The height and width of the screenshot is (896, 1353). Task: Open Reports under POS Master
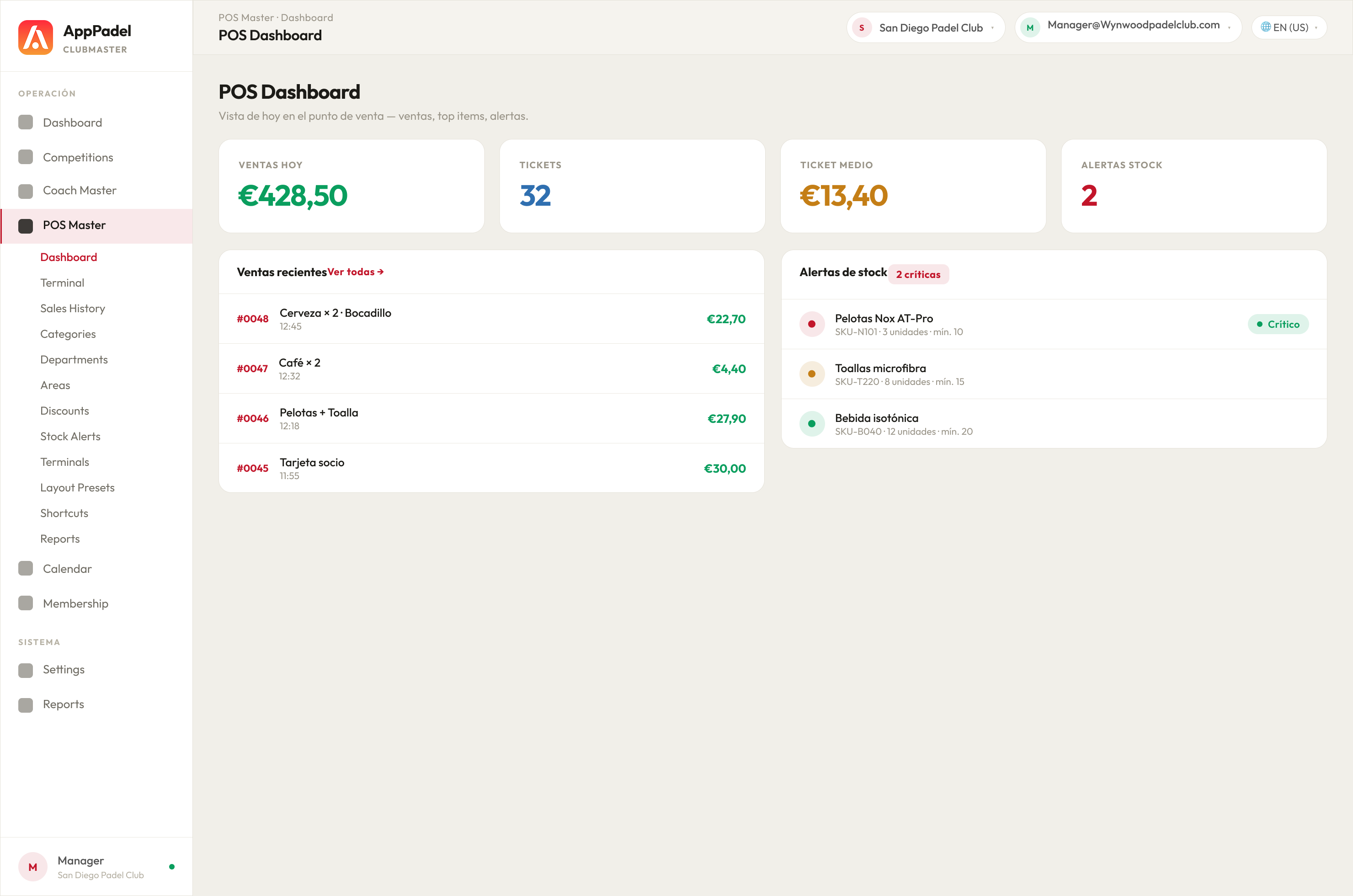click(x=60, y=539)
